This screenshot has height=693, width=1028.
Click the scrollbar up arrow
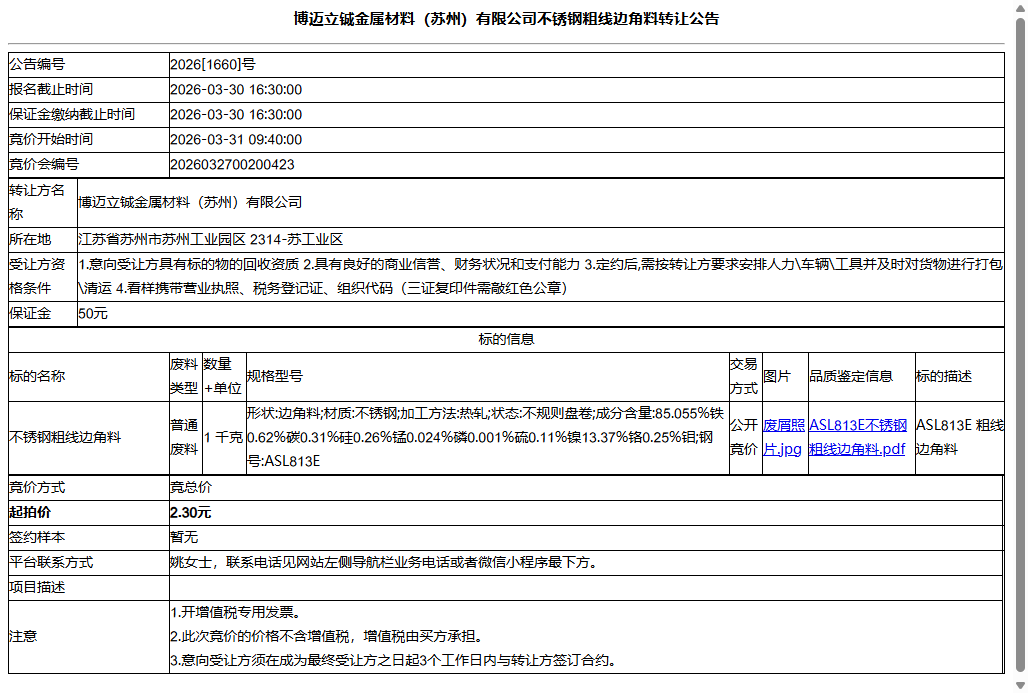click(1019, 9)
